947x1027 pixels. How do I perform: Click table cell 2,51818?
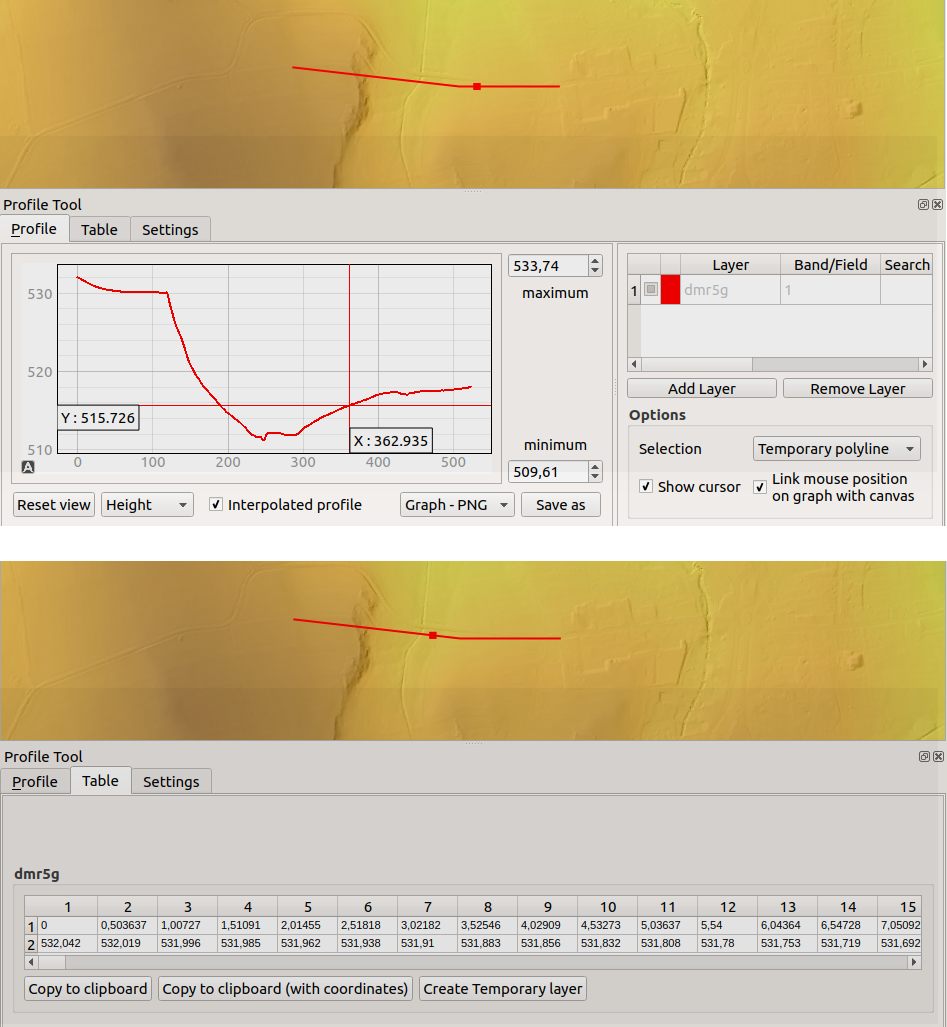[x=367, y=925]
